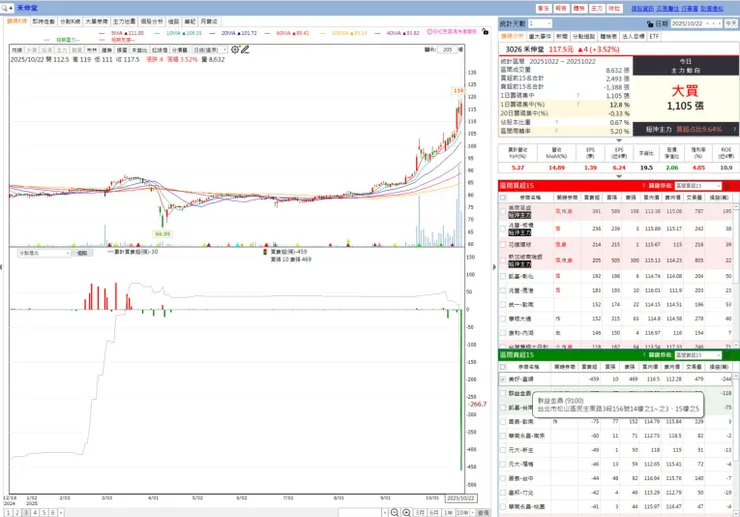
Task: Open the 日線(還原) period dropdown
Action: pos(210,50)
